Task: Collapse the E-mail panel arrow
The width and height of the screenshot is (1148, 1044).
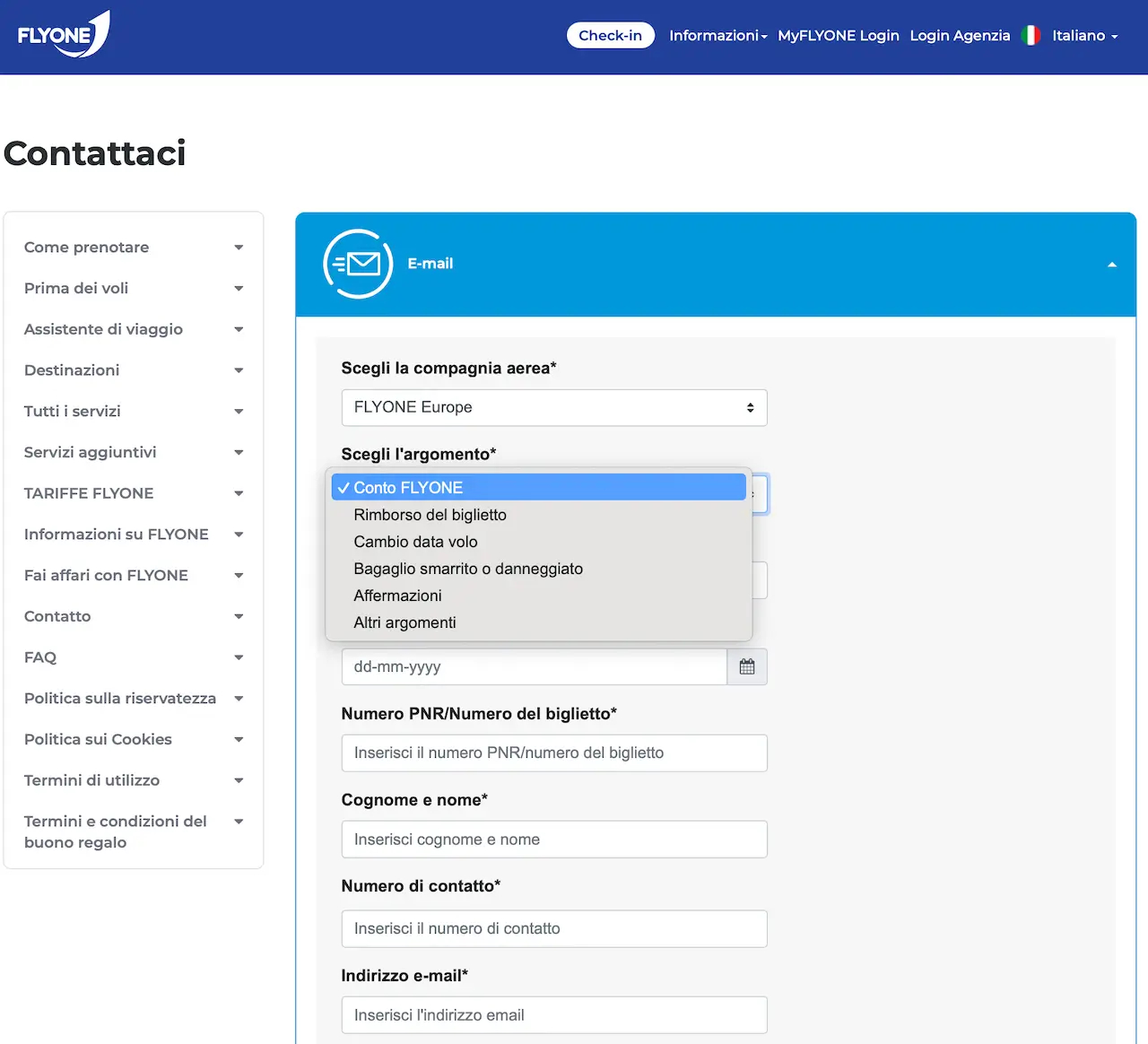Action: coord(1112,265)
